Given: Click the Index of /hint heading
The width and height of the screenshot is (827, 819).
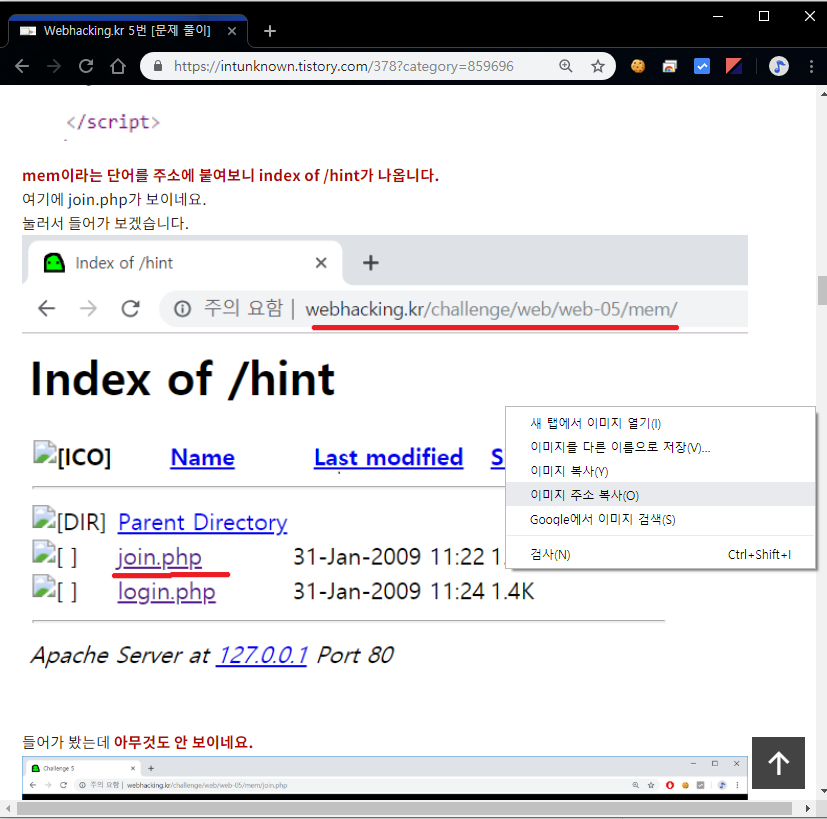Looking at the screenshot, I should 182,379.
